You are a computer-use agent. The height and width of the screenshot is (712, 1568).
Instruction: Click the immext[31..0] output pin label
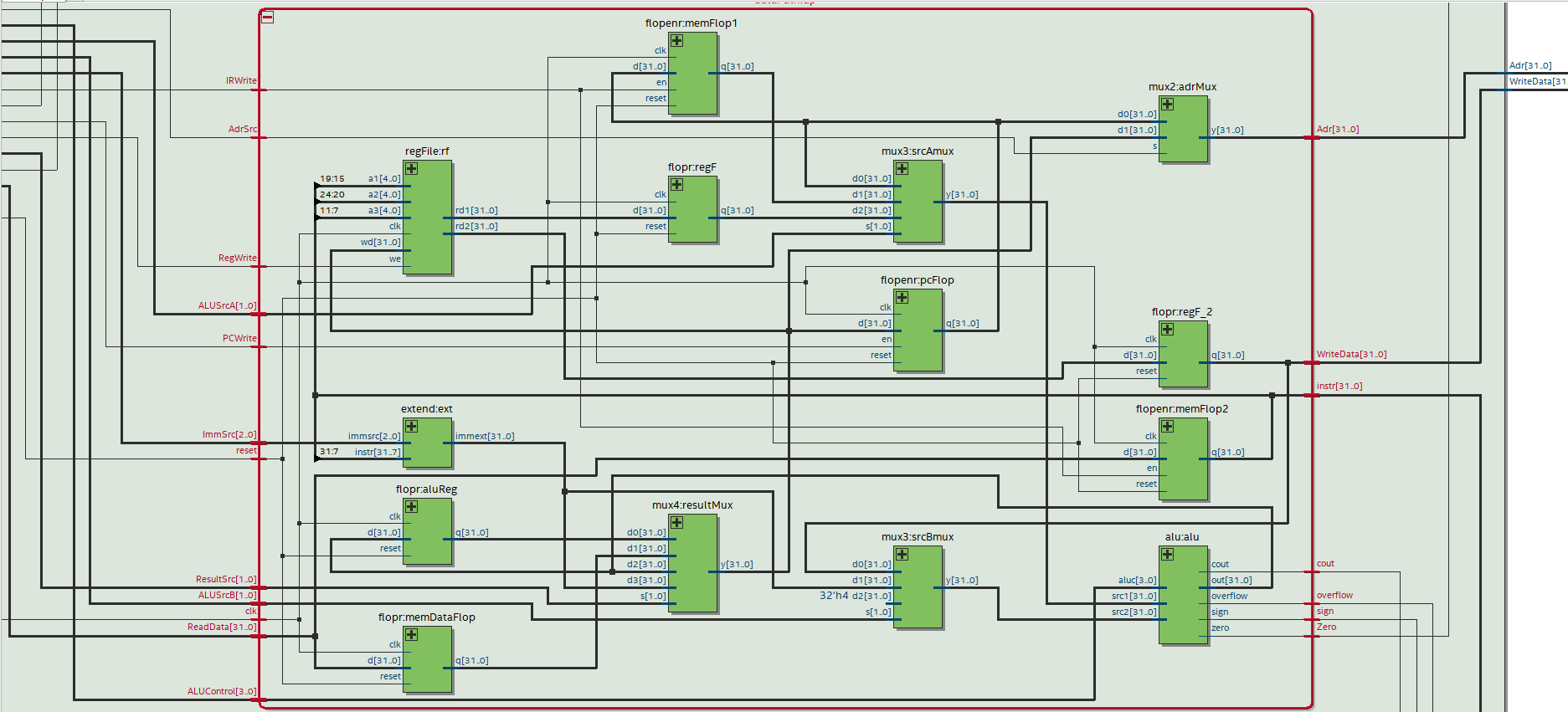pyautogui.click(x=485, y=437)
